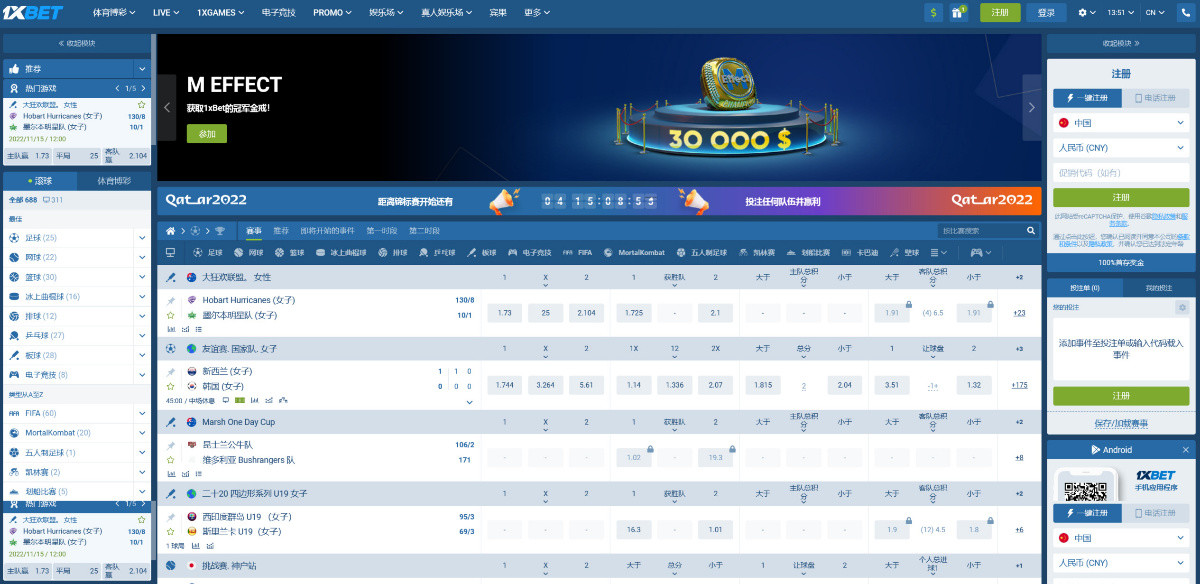Click the search magnifier in event search box
This screenshot has width=1200, height=584.
(x=1029, y=231)
